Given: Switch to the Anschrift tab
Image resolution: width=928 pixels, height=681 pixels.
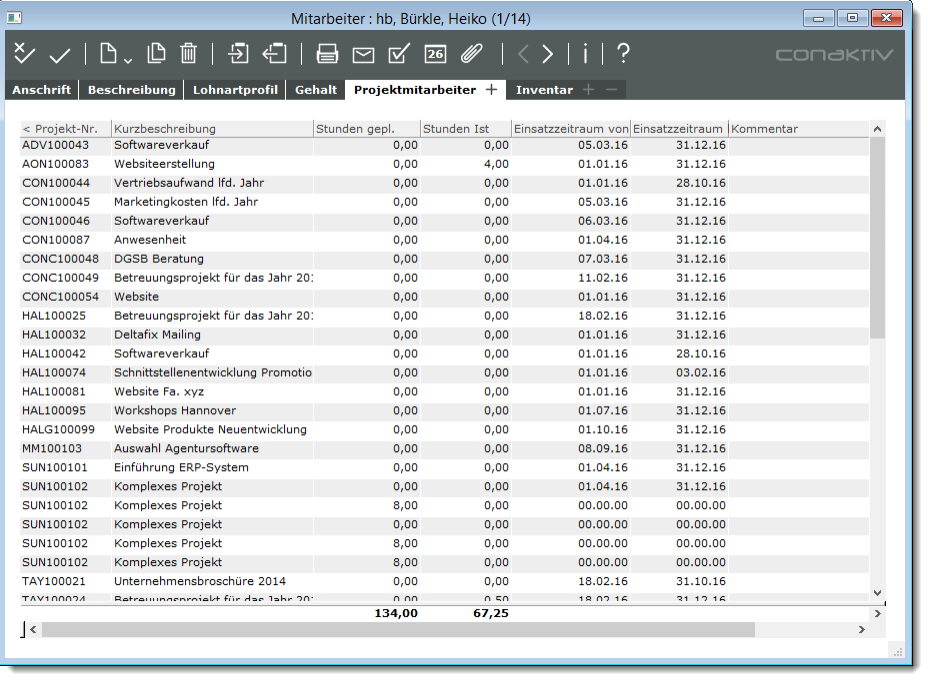Looking at the screenshot, I should 41,90.
